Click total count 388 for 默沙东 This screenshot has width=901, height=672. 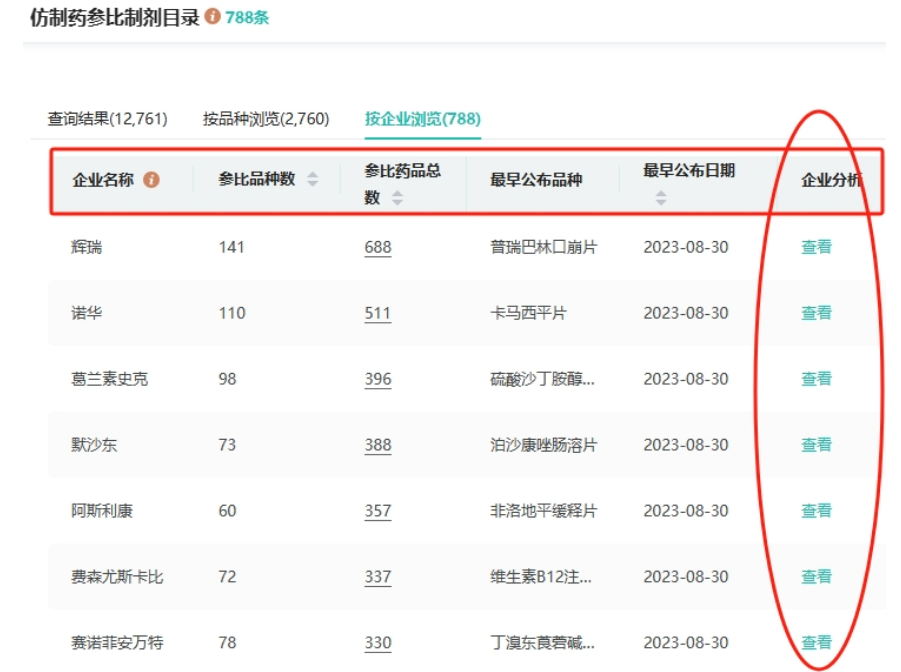(x=378, y=445)
